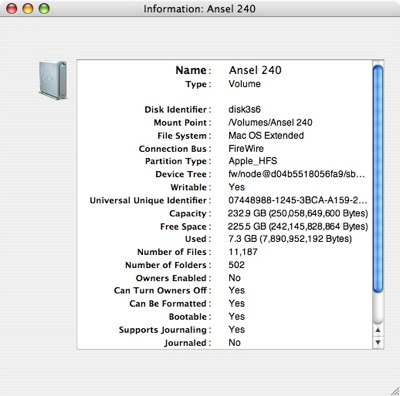Click the window title 'Information: Ansel 240'
The height and width of the screenshot is (396, 400).
click(x=200, y=9)
